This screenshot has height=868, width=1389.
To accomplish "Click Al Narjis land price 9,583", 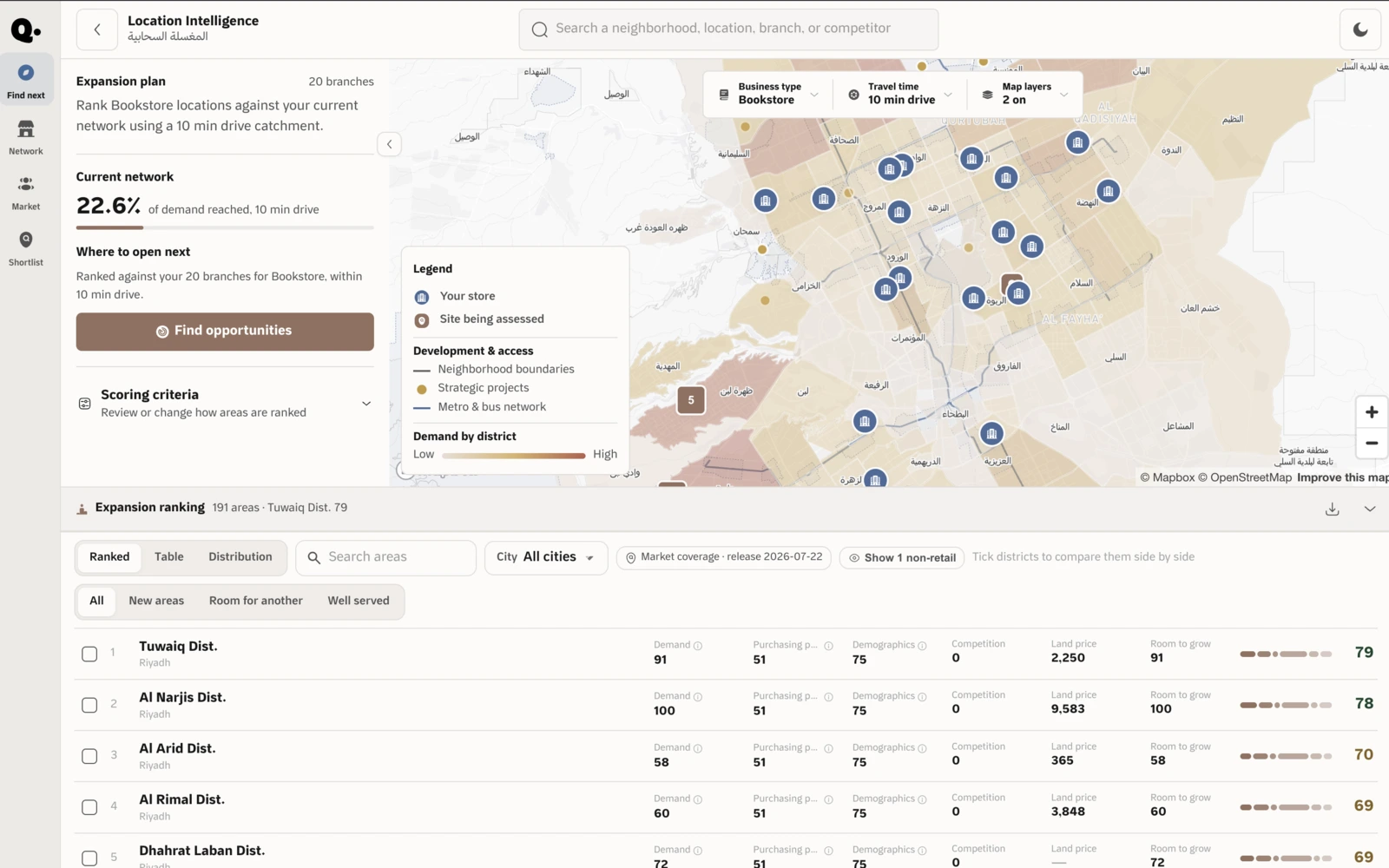I will click(1068, 709).
